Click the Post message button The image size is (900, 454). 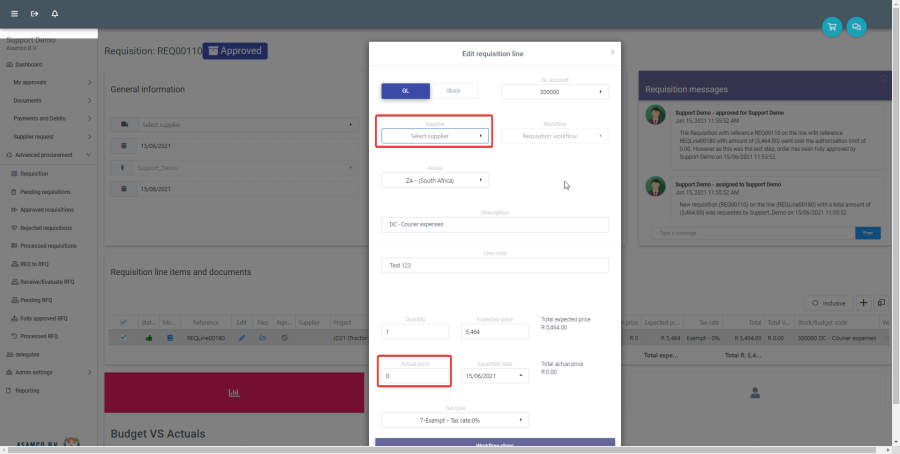pos(867,233)
